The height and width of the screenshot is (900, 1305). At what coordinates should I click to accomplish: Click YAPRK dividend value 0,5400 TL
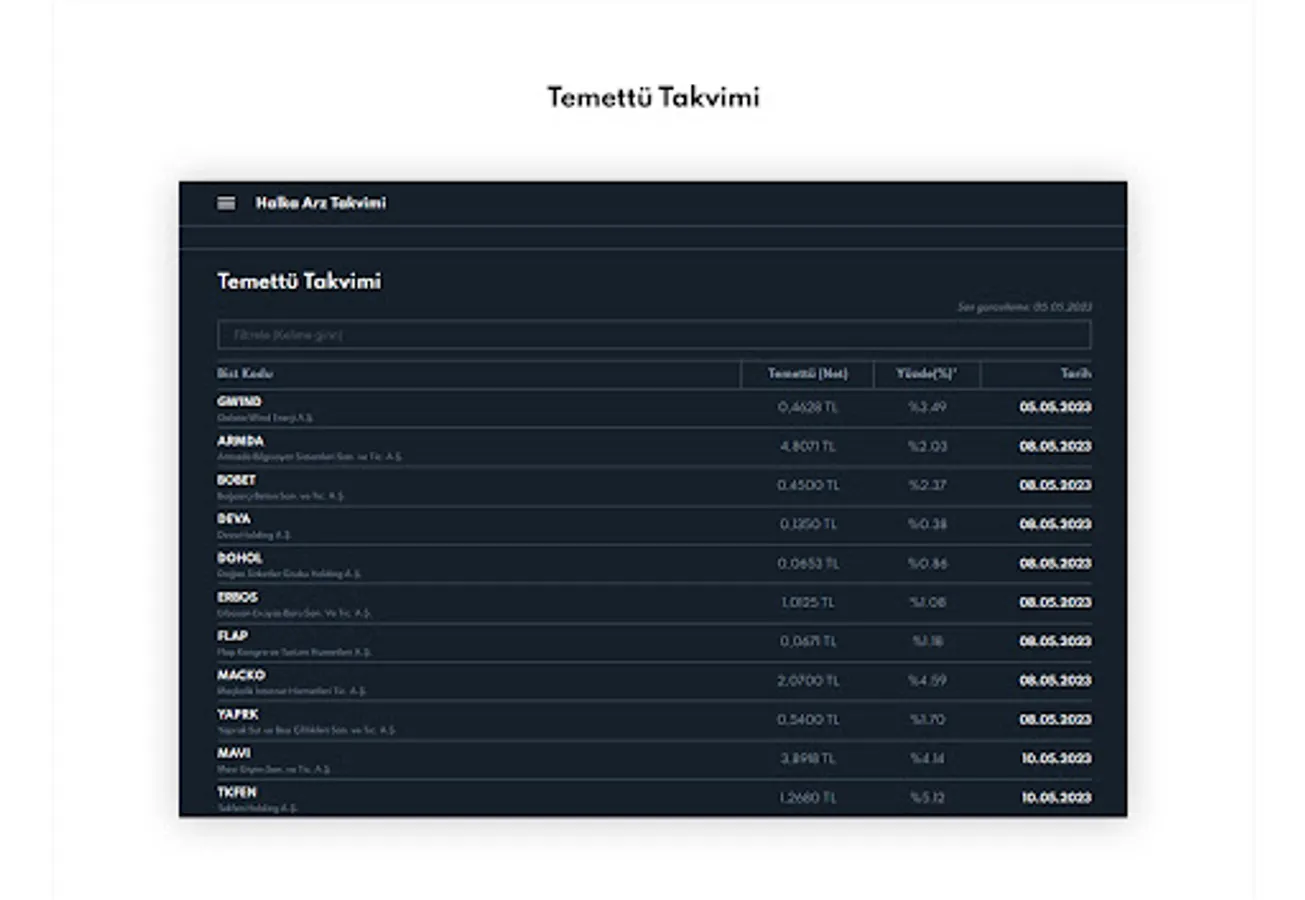pyautogui.click(x=808, y=720)
